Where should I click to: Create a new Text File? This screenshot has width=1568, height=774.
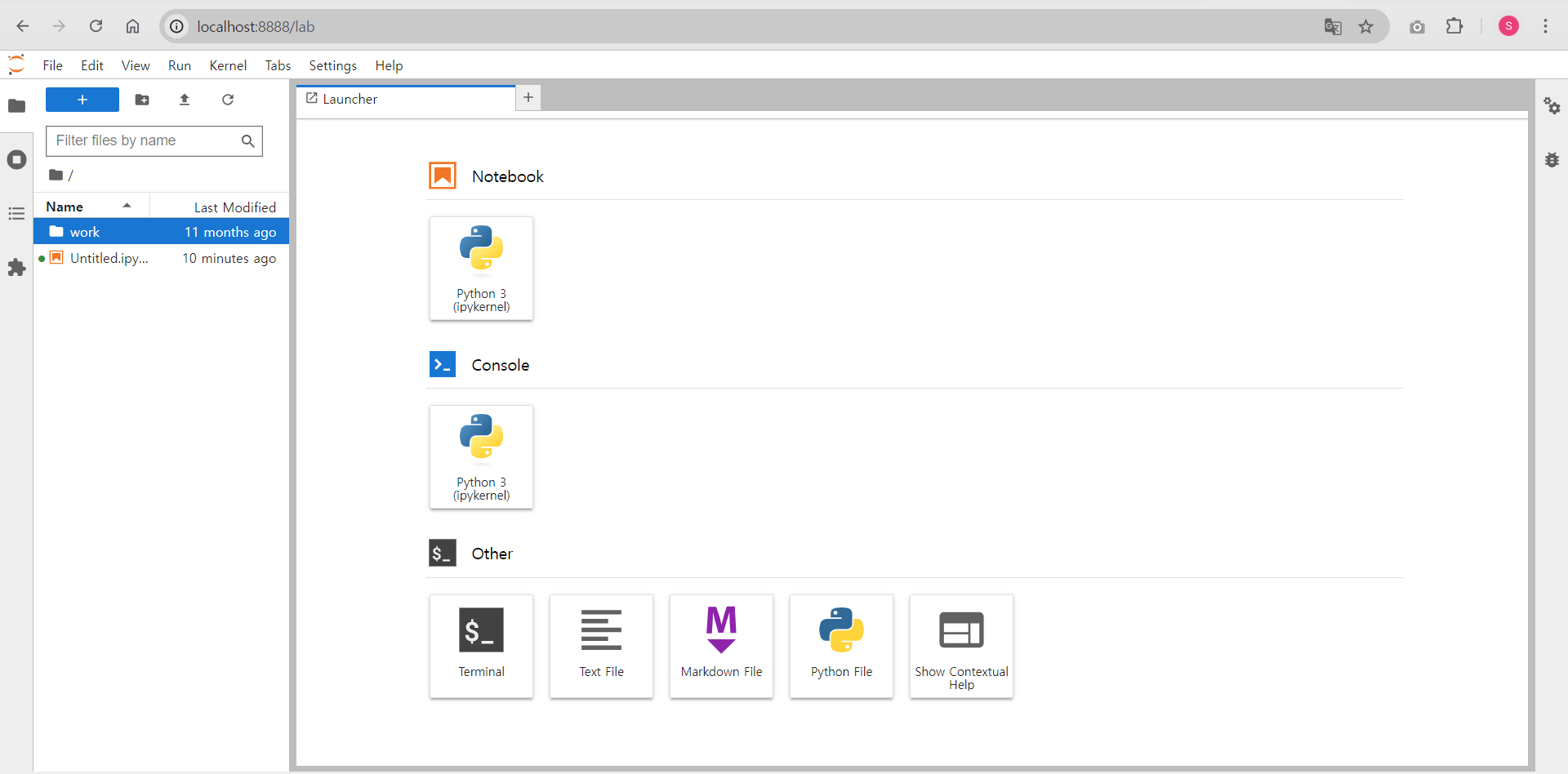602,646
